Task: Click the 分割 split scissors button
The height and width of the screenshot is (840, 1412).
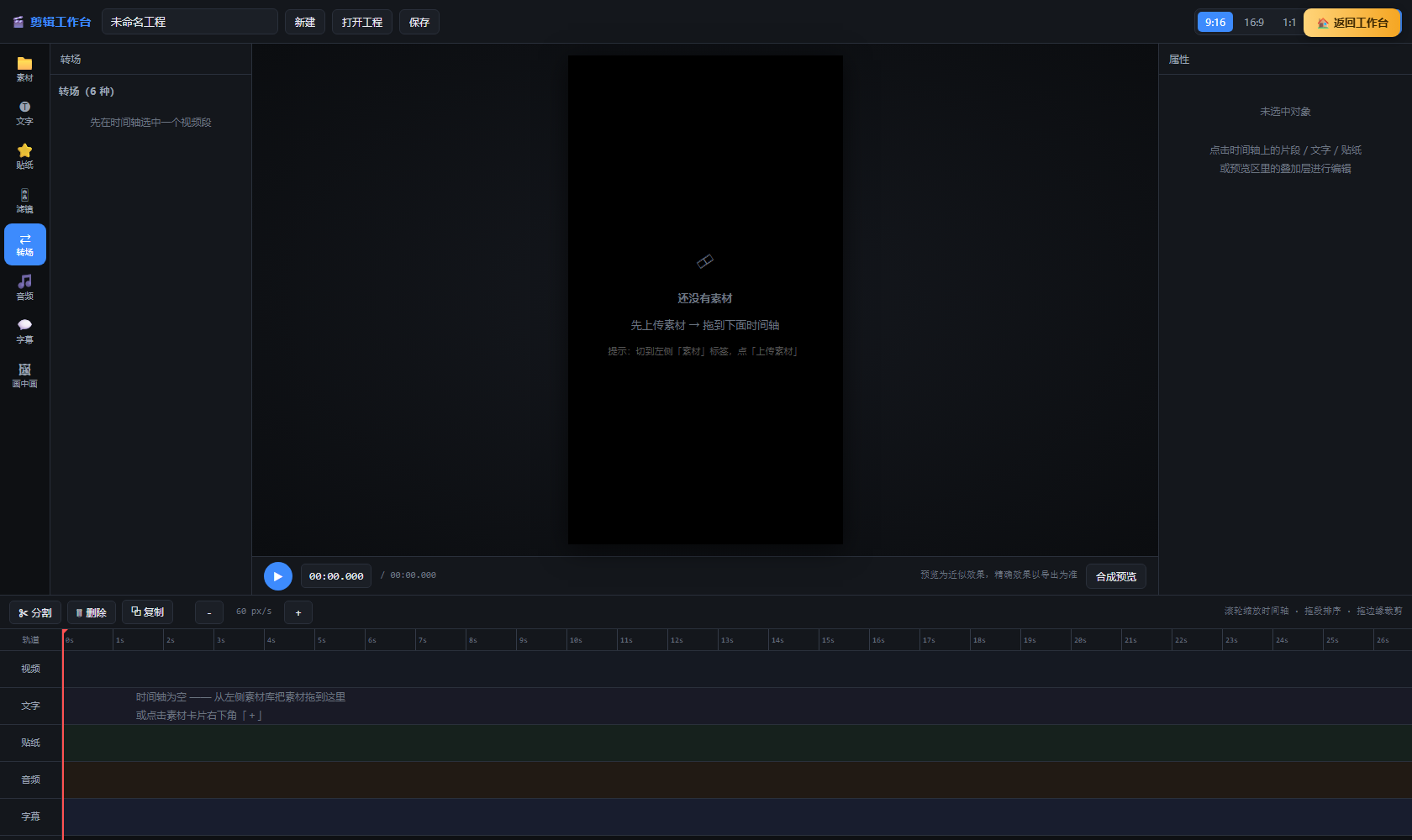Action: [x=35, y=612]
